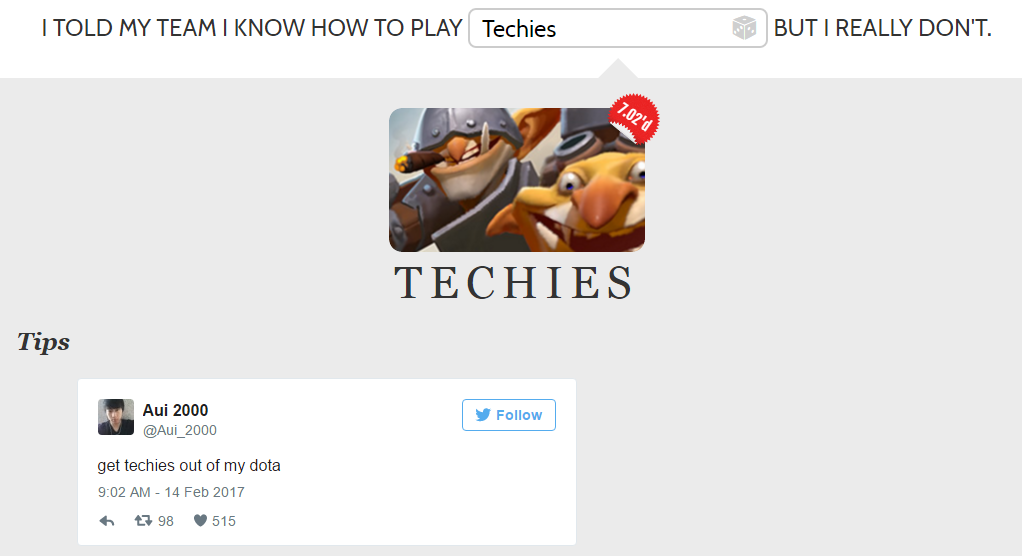Click the I TOLD MY TEAM headline text
1022x556 pixels.
point(252,28)
